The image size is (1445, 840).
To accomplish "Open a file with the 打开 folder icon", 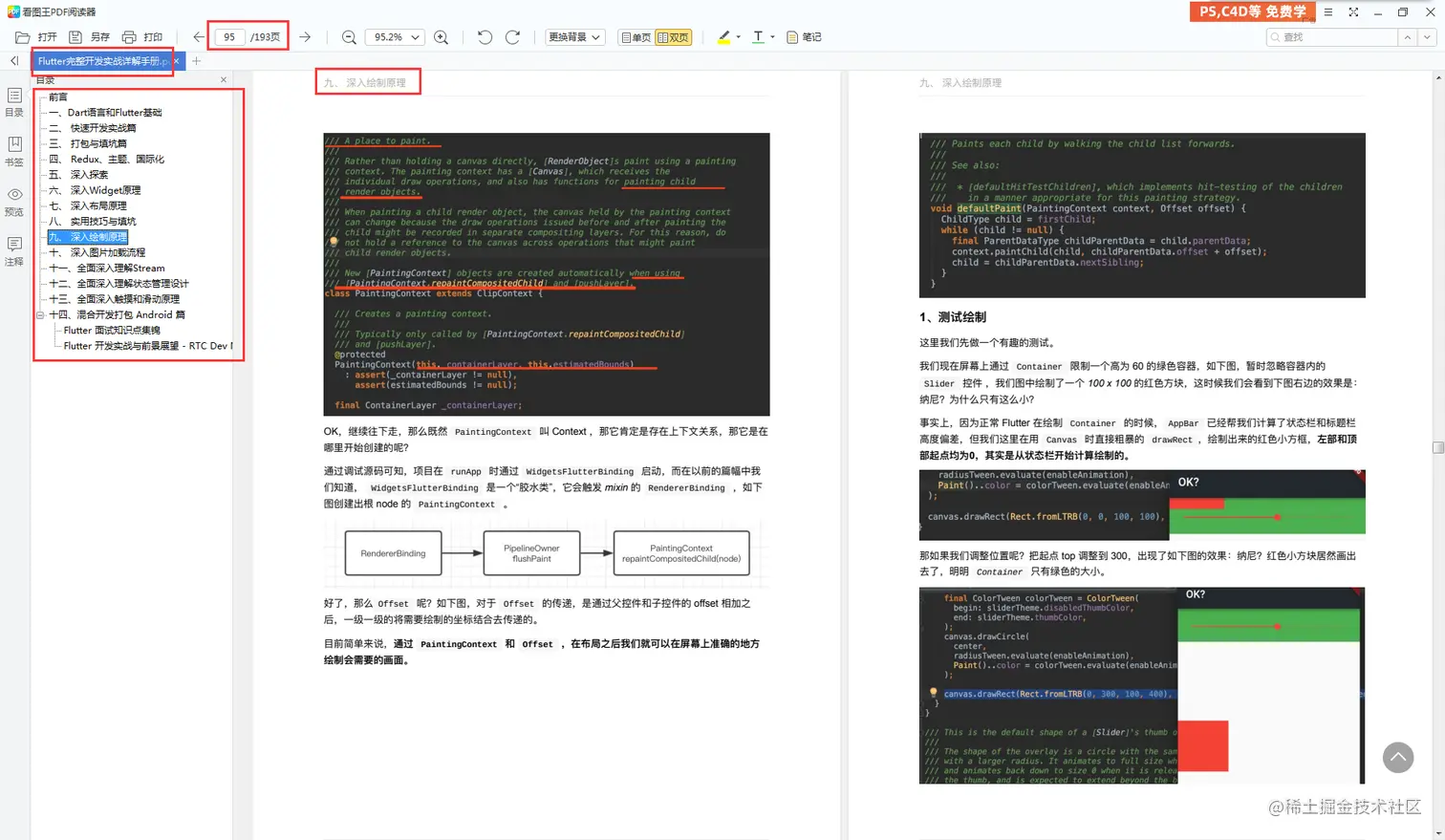I will point(36,37).
